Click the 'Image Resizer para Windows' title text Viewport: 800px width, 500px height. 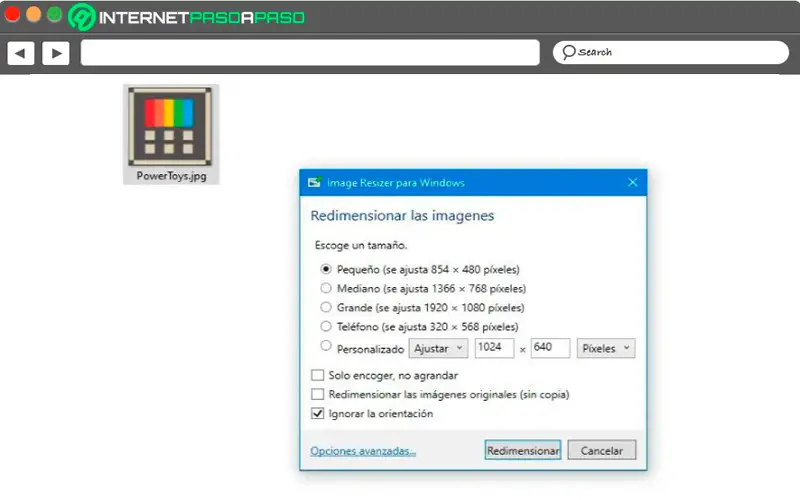click(x=396, y=183)
